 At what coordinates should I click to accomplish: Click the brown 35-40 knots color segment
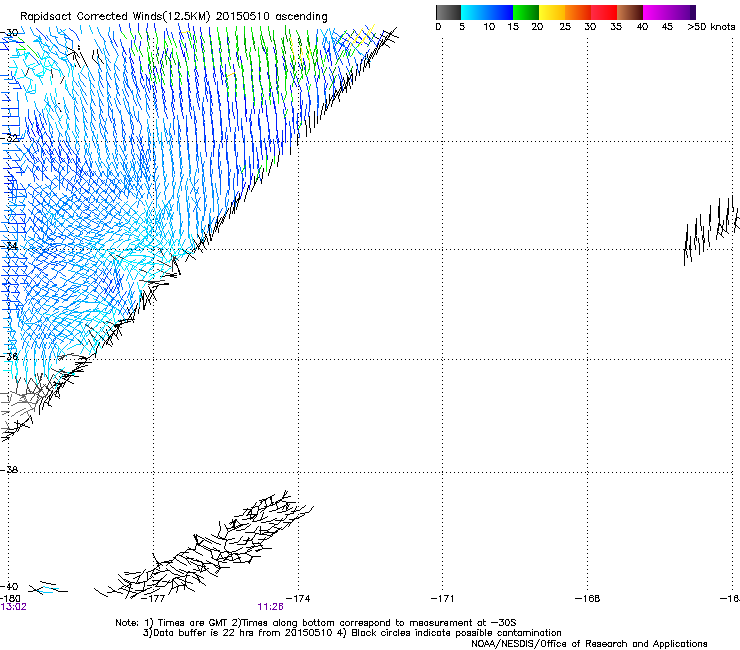[630, 12]
